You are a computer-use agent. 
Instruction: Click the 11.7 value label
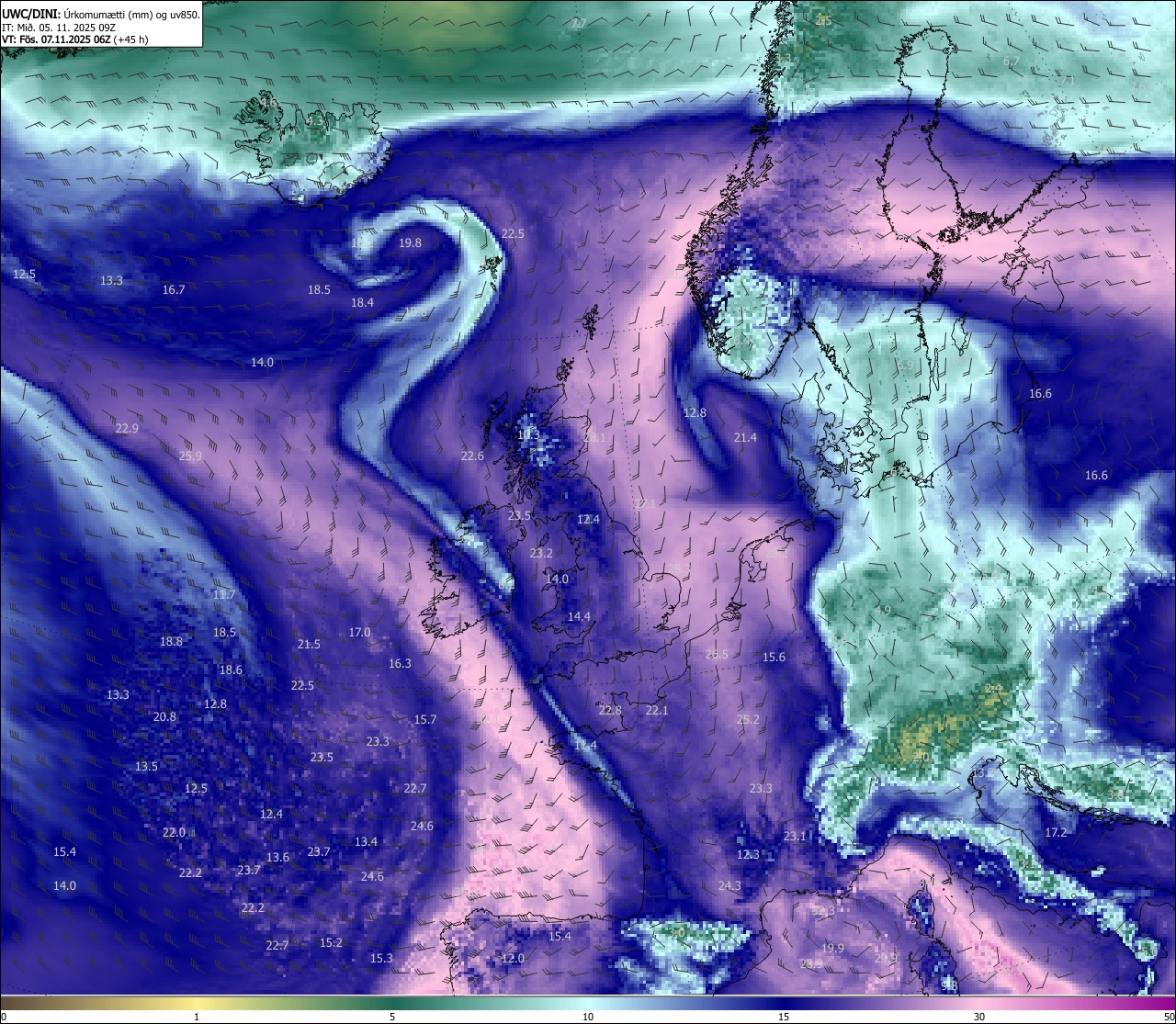tap(223, 595)
